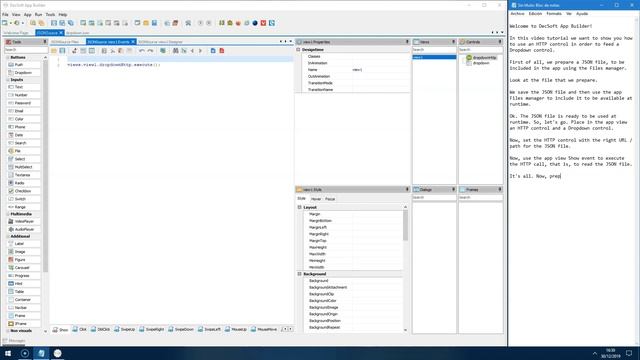This screenshot has height=360, width=640.
Task: Click the new app icon in main toolbar
Action: click(5, 23)
